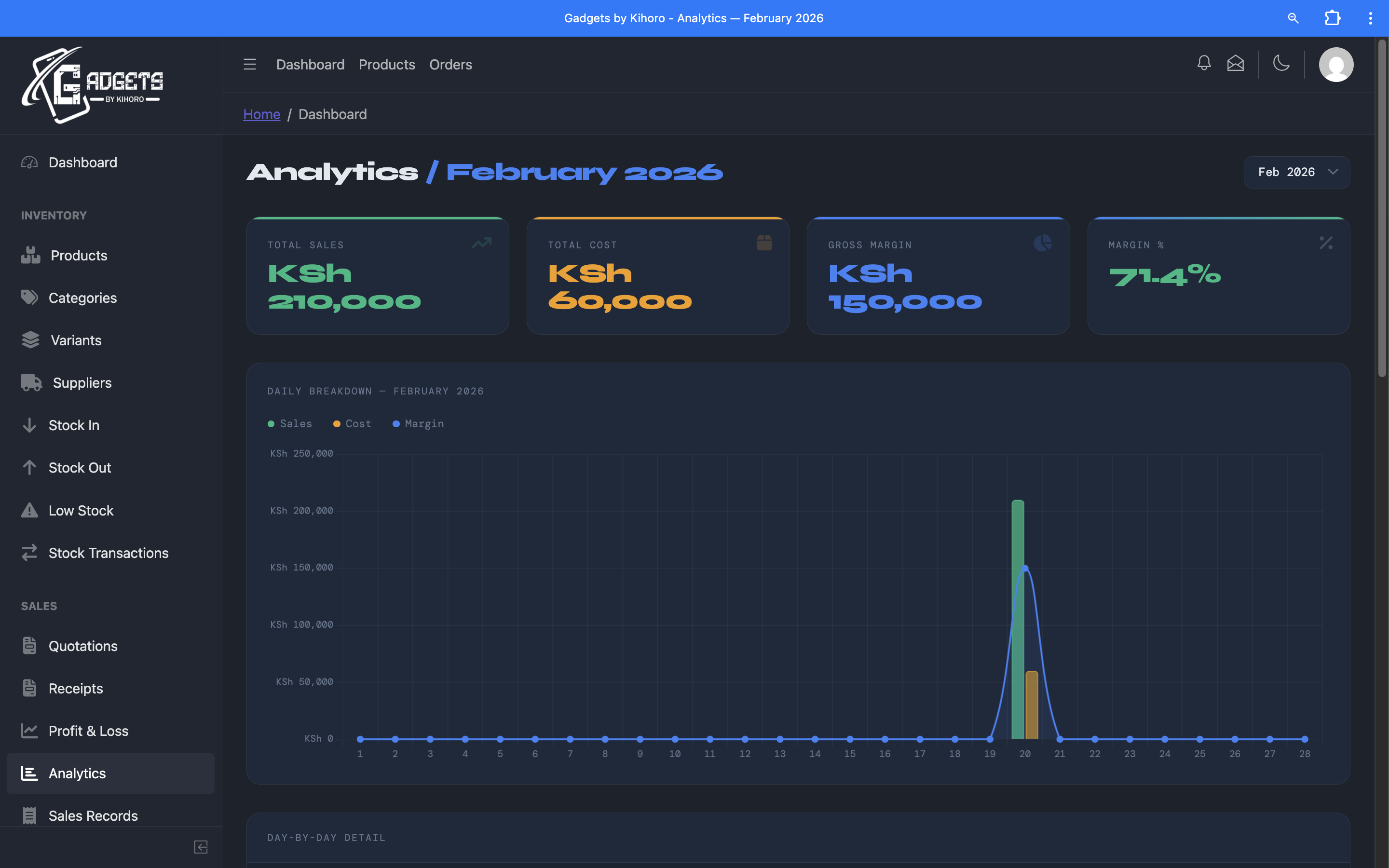Screen dimensions: 1389x868
Task: Open Stock Transactions in sidebar
Action: click(x=109, y=553)
